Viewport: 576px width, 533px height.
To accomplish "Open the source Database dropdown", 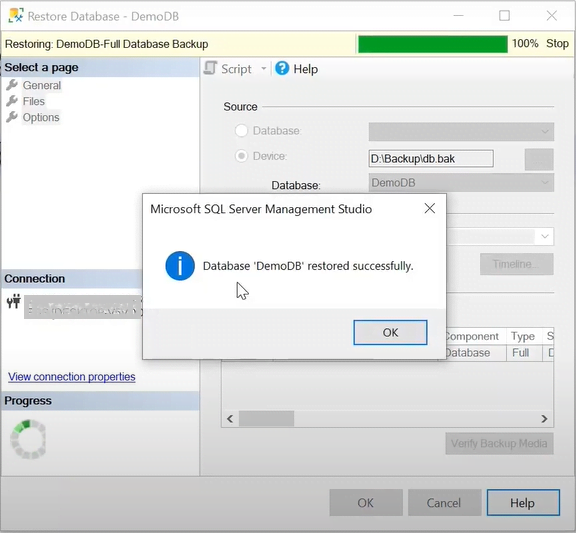I will [461, 132].
